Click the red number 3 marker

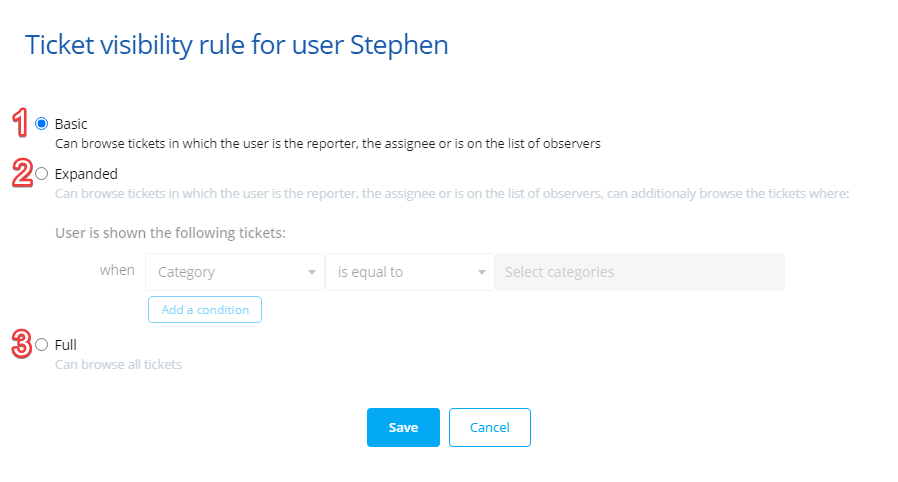[21, 344]
